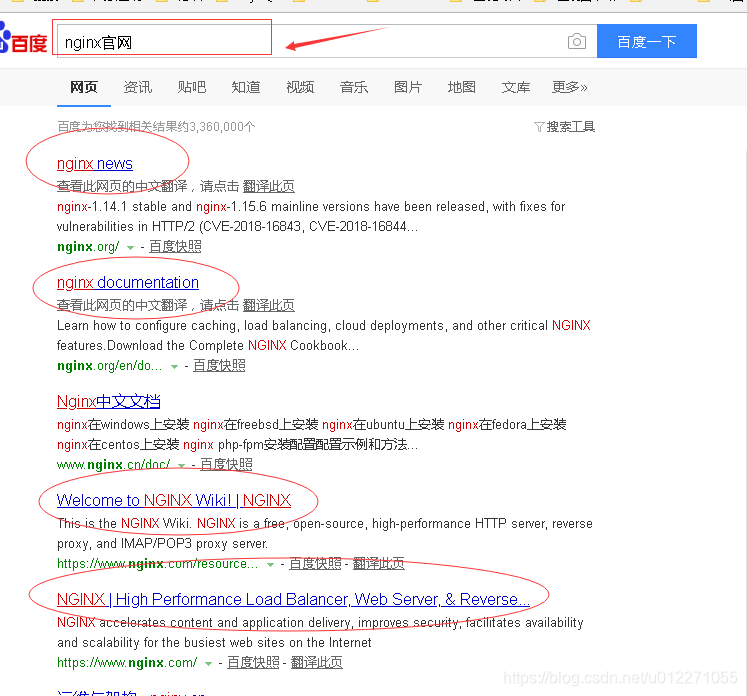
Task: Click the https://www.nginx.com/ green URL
Action: (x=127, y=664)
